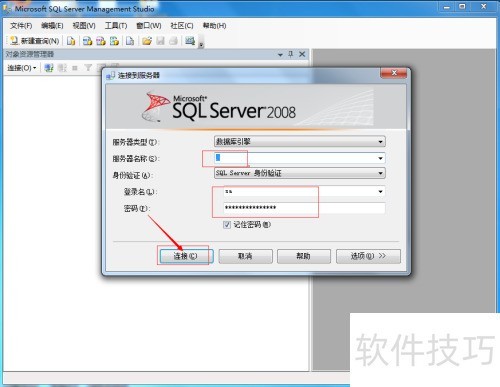Toggle auto-hide pin on Object Explorer panel
This screenshot has width=500, height=387.
[x=291, y=54]
